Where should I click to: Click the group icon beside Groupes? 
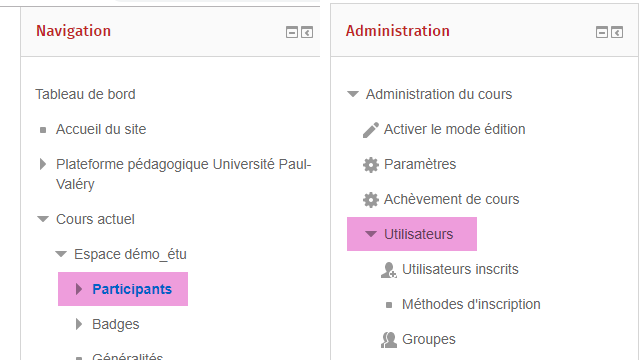(389, 340)
